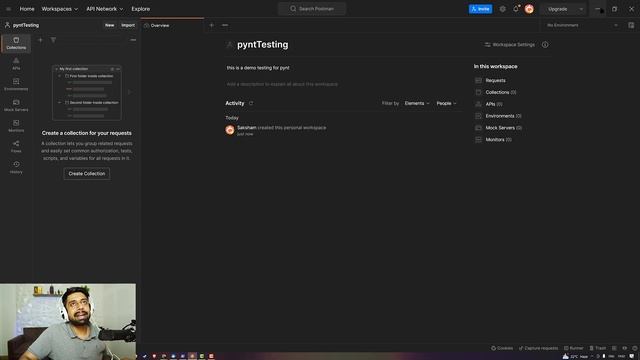Click the filter icon in collections panel
Image resolution: width=640 pixels, height=360 pixels.
tap(53, 40)
